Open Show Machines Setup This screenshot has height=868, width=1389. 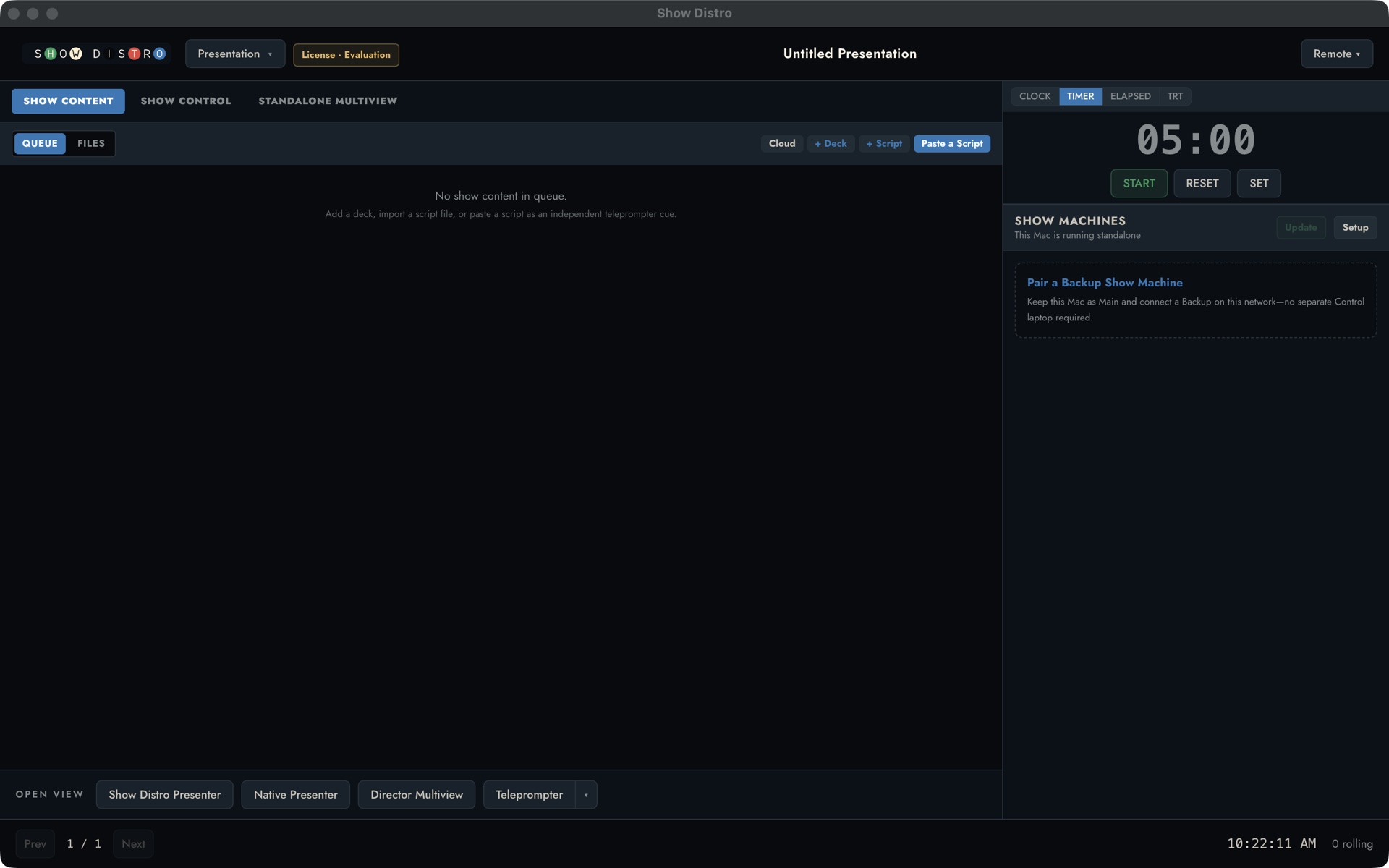click(1355, 227)
